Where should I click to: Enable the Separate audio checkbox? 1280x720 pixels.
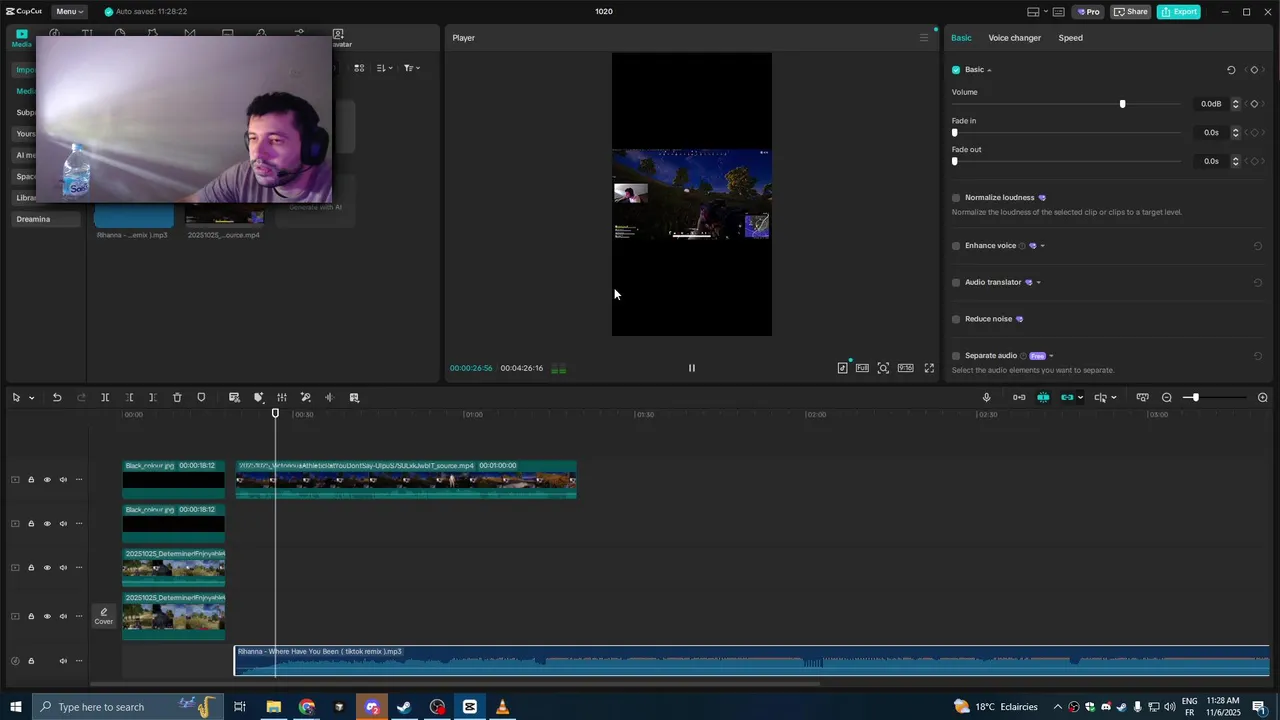[956, 356]
